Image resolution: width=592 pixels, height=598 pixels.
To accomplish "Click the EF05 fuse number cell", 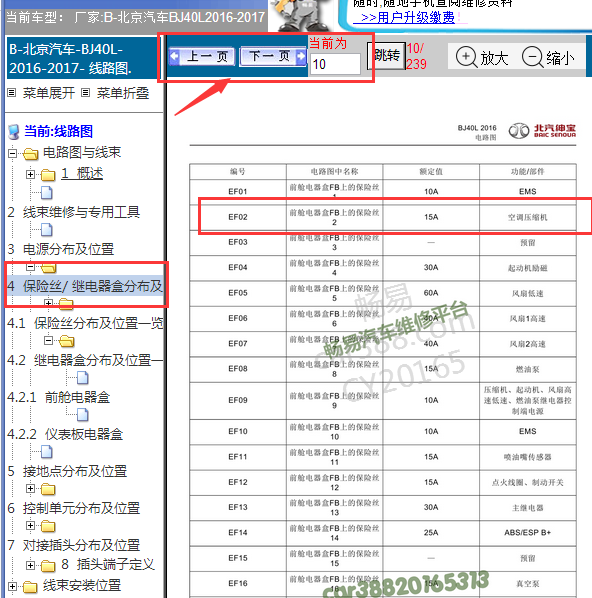I will click(x=238, y=293).
